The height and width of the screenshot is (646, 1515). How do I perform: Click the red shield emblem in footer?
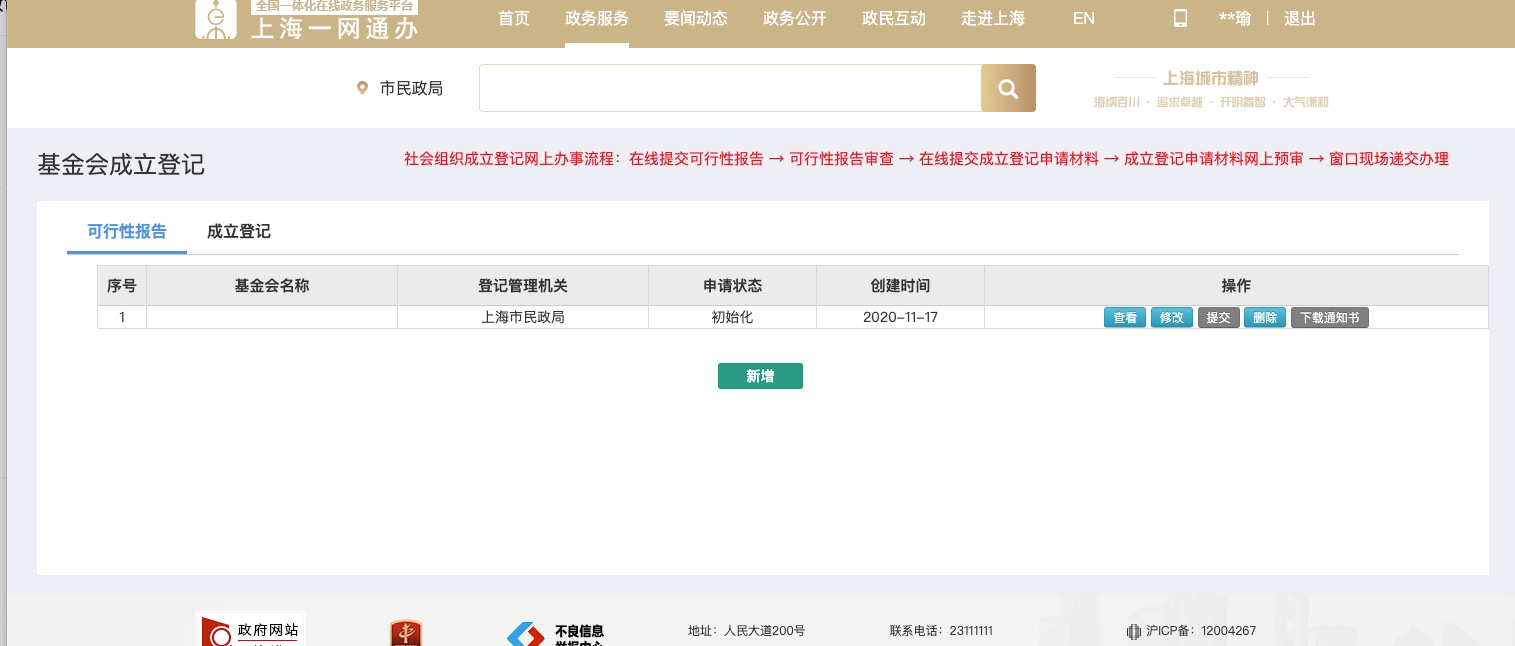[406, 633]
